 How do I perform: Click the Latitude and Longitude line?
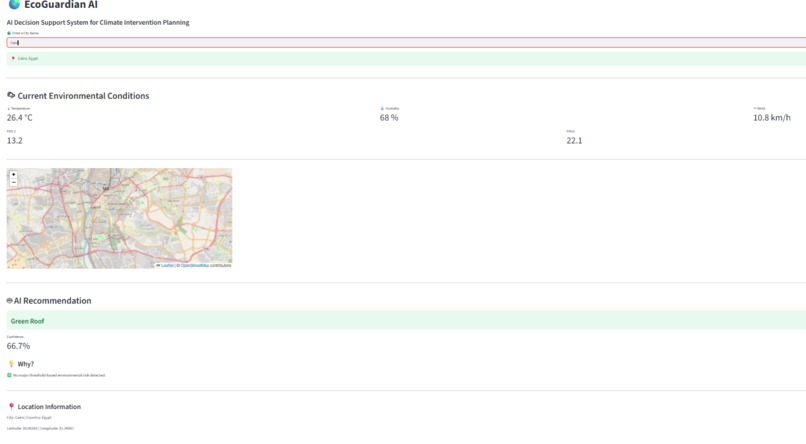40,428
